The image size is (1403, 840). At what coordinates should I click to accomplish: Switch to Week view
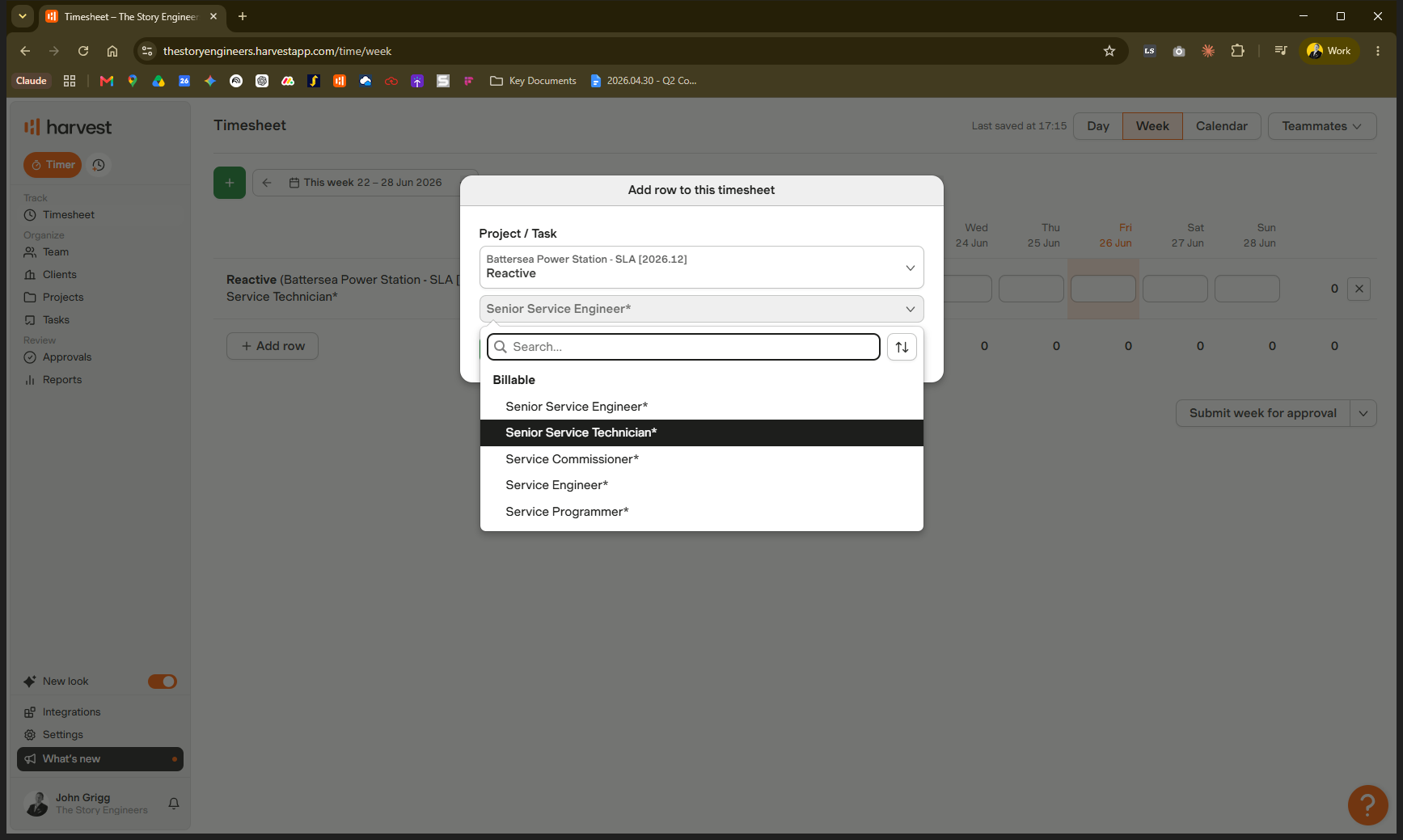[1152, 126]
